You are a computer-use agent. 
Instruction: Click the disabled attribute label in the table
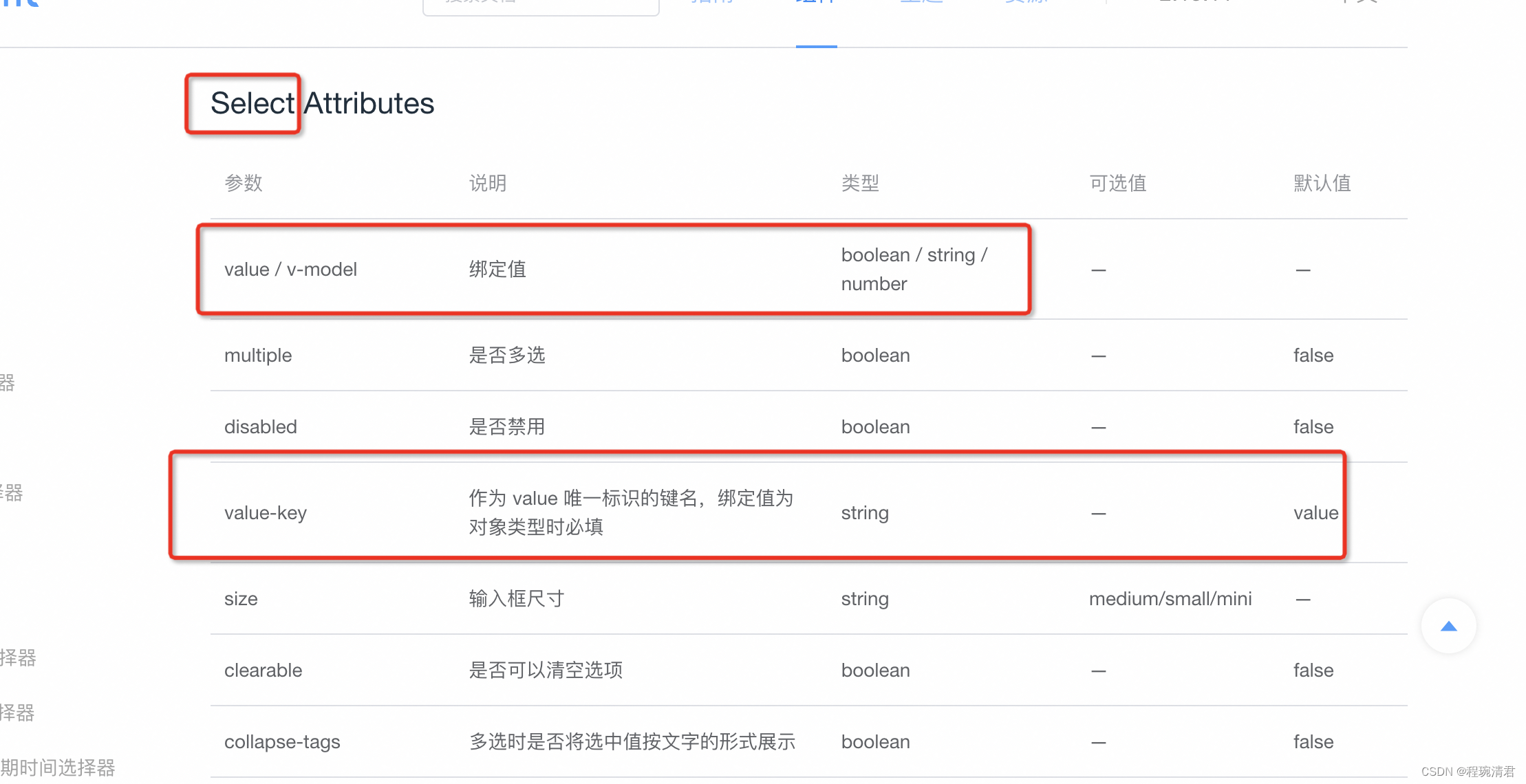pyautogui.click(x=260, y=426)
